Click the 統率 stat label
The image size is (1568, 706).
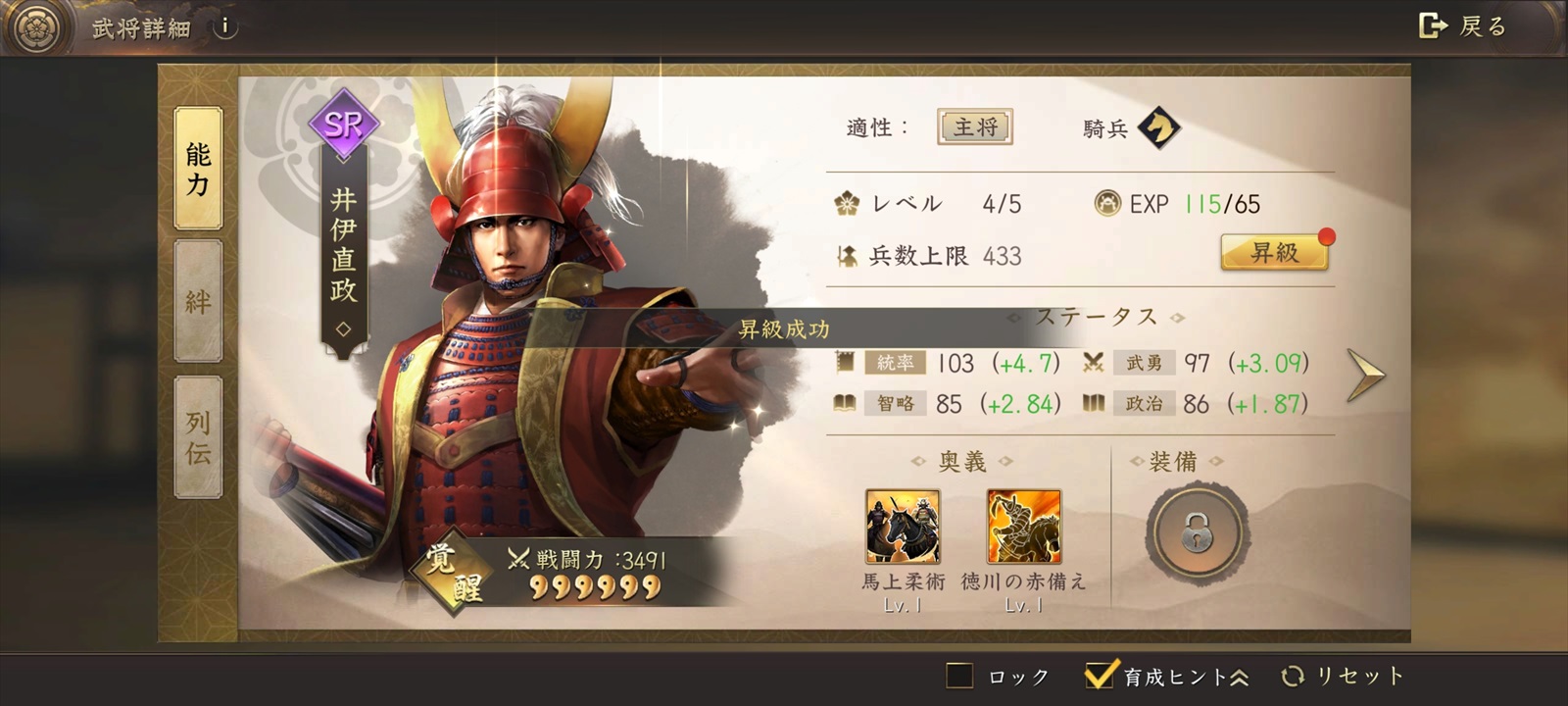click(895, 363)
